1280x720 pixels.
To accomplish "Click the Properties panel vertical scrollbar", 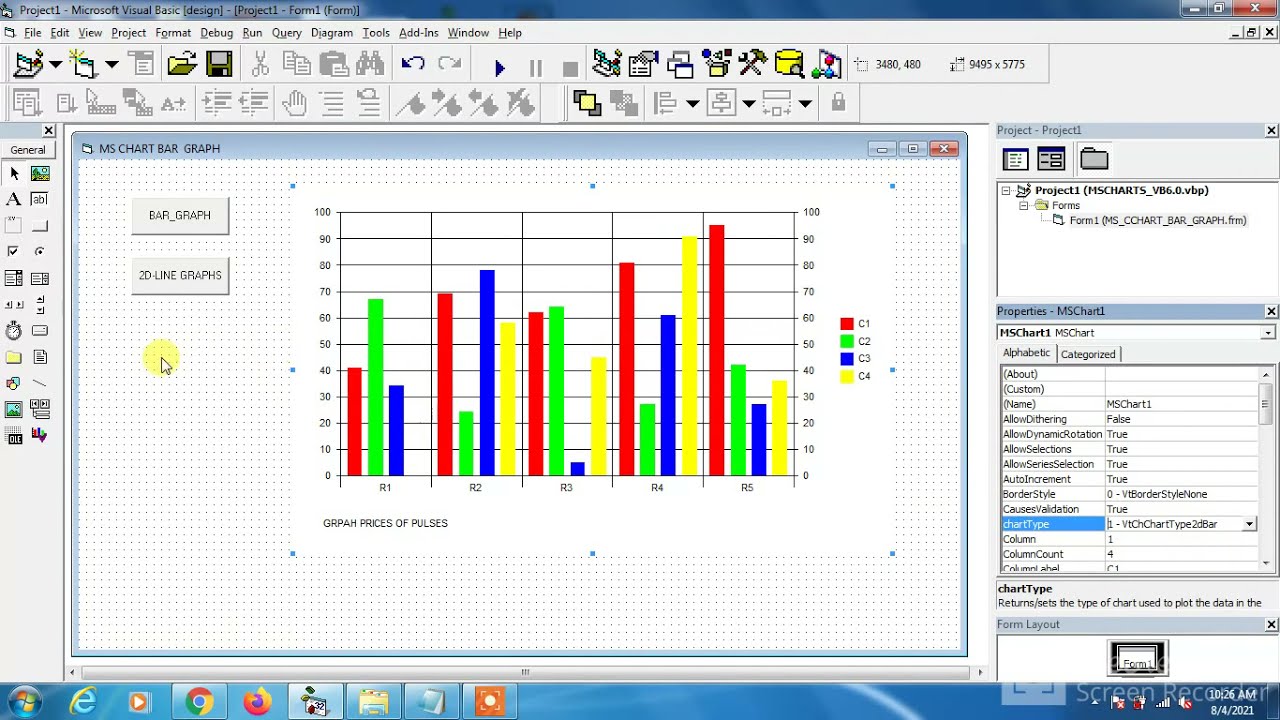I will pos(1266,470).
